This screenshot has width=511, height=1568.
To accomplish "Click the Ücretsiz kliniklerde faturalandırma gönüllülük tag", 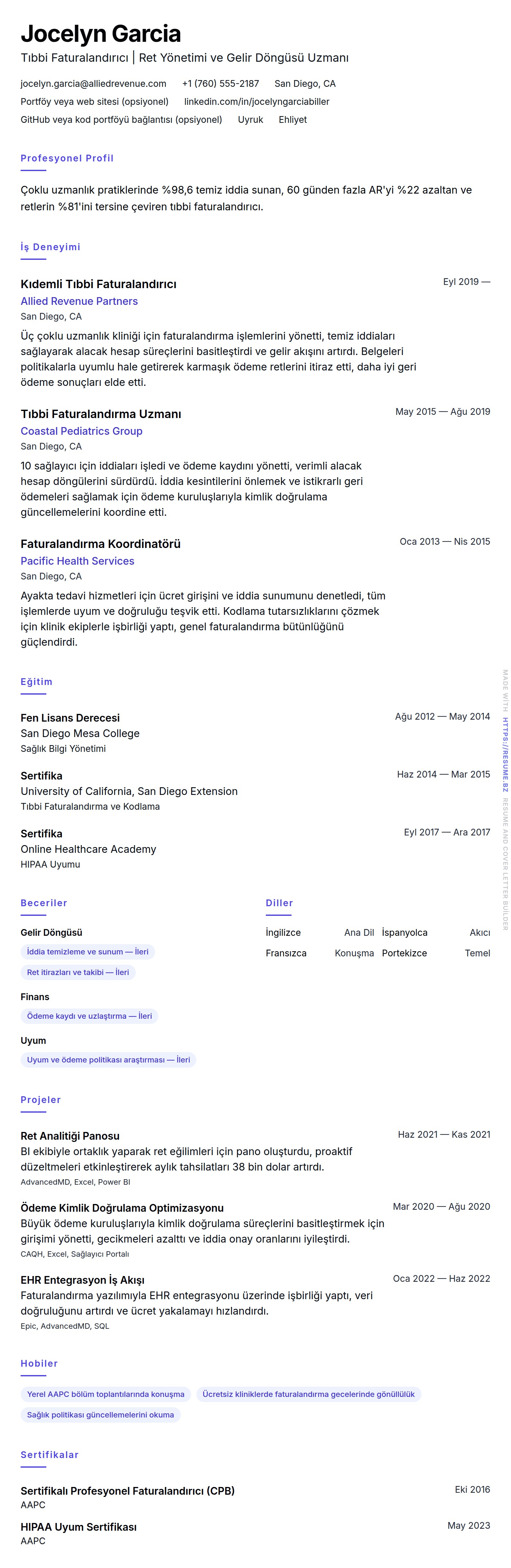I will point(308,1394).
